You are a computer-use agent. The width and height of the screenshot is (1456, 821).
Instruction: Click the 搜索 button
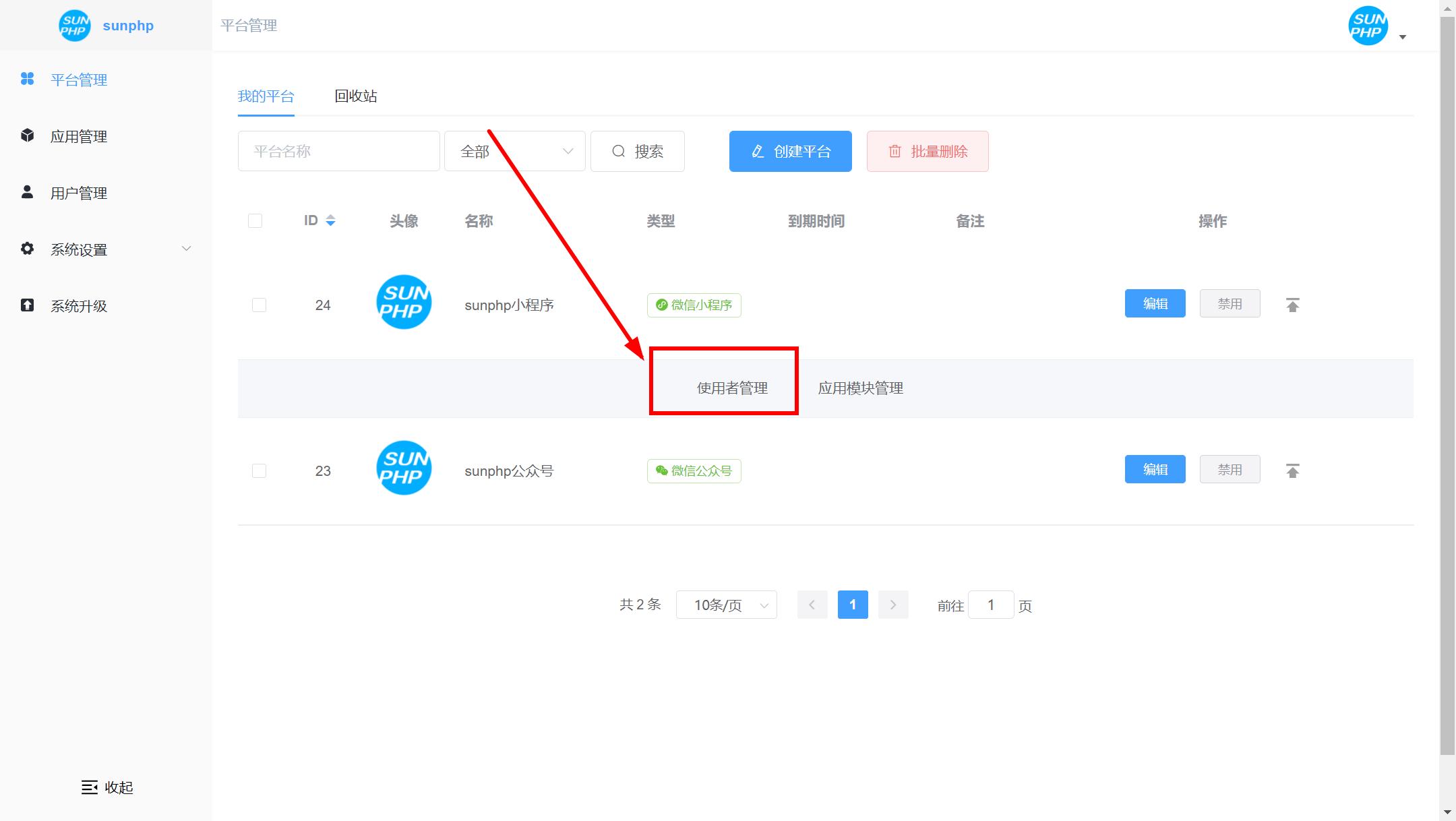click(x=638, y=151)
